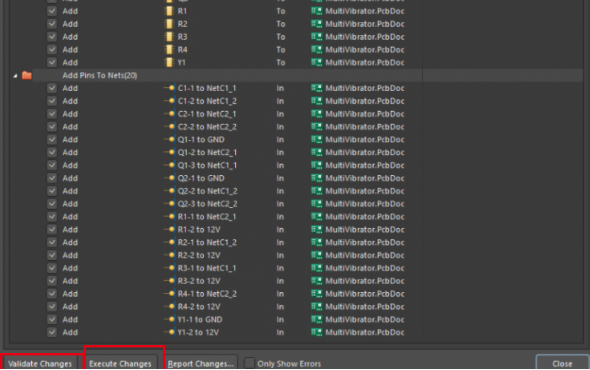Viewport: 590px width, 370px height.
Task: Select the R4-1 to NetC2_2 entry
Action: [207, 294]
